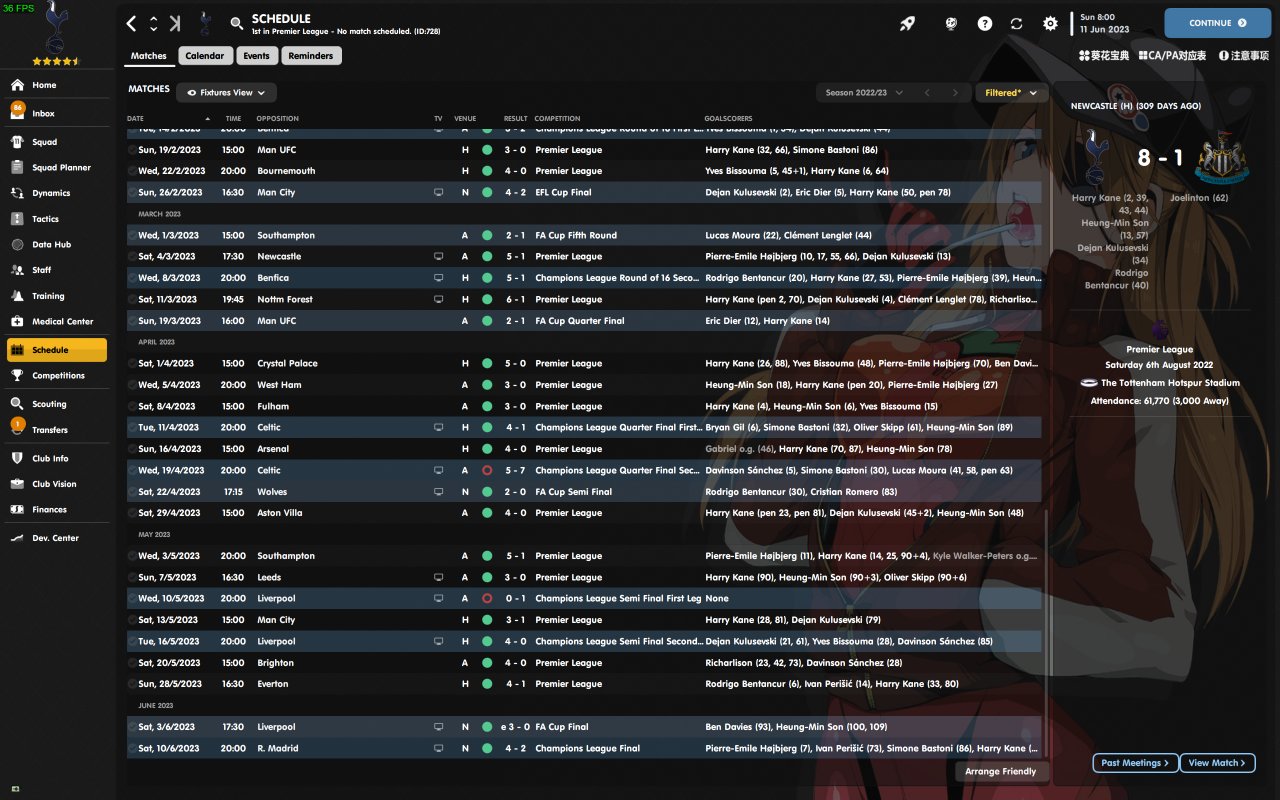
Task: Open the Fixtures View dropdown
Action: tap(227, 93)
